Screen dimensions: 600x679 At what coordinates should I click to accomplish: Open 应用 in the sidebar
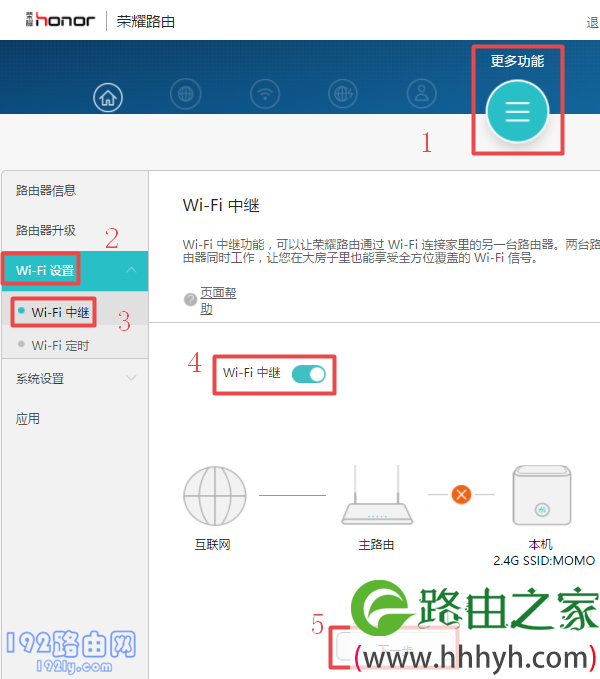(28, 418)
